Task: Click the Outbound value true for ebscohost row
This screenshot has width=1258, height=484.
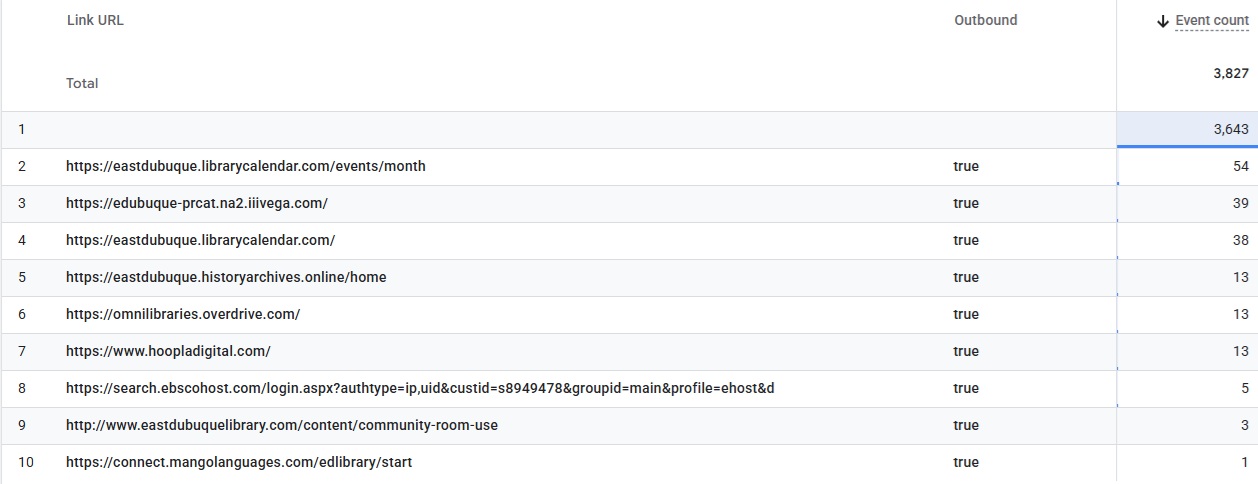Action: 966,388
